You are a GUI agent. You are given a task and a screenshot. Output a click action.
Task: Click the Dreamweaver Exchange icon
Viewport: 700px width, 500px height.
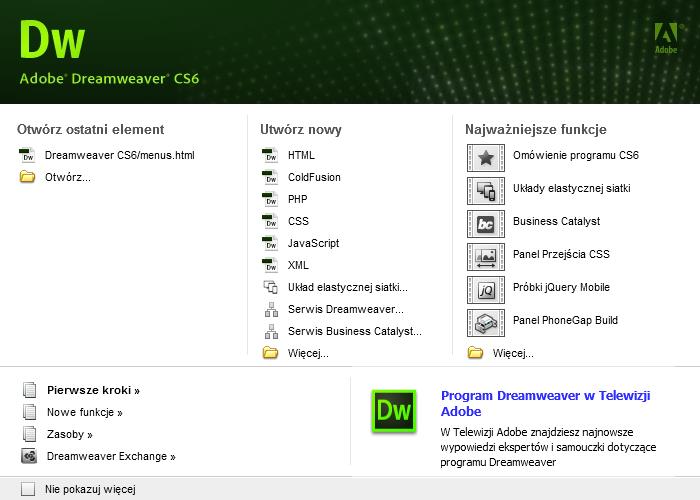[x=29, y=456]
